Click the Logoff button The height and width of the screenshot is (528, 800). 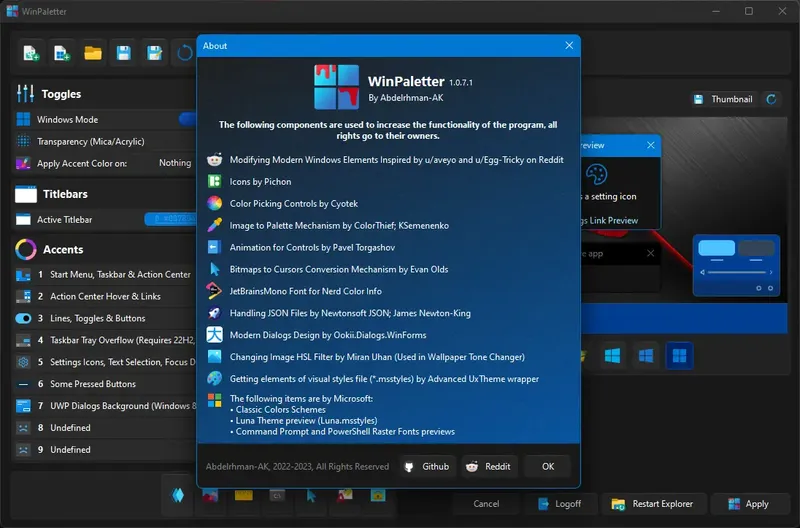click(x=560, y=504)
